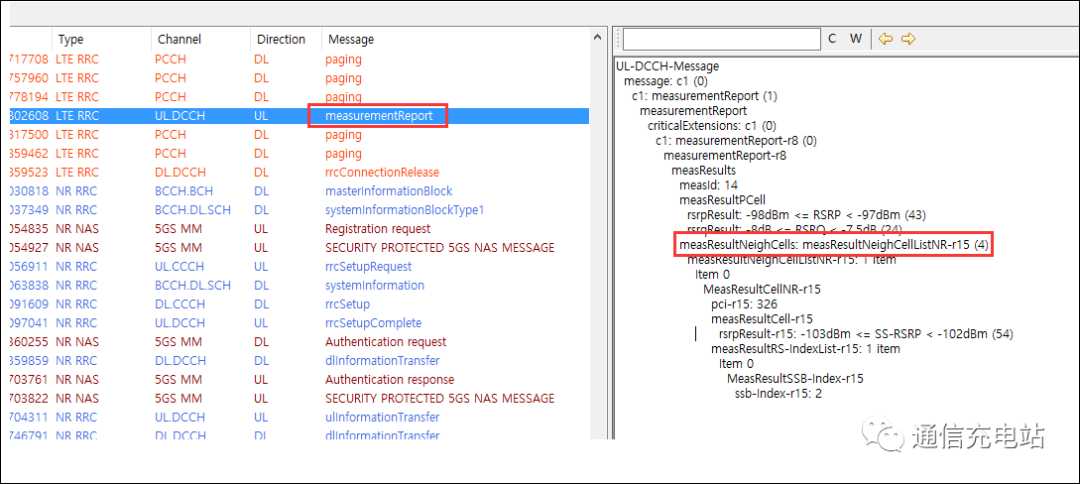The image size is (1080, 484).
Task: Click the UL-DCCH-Message root tree node
Action: tap(667, 66)
